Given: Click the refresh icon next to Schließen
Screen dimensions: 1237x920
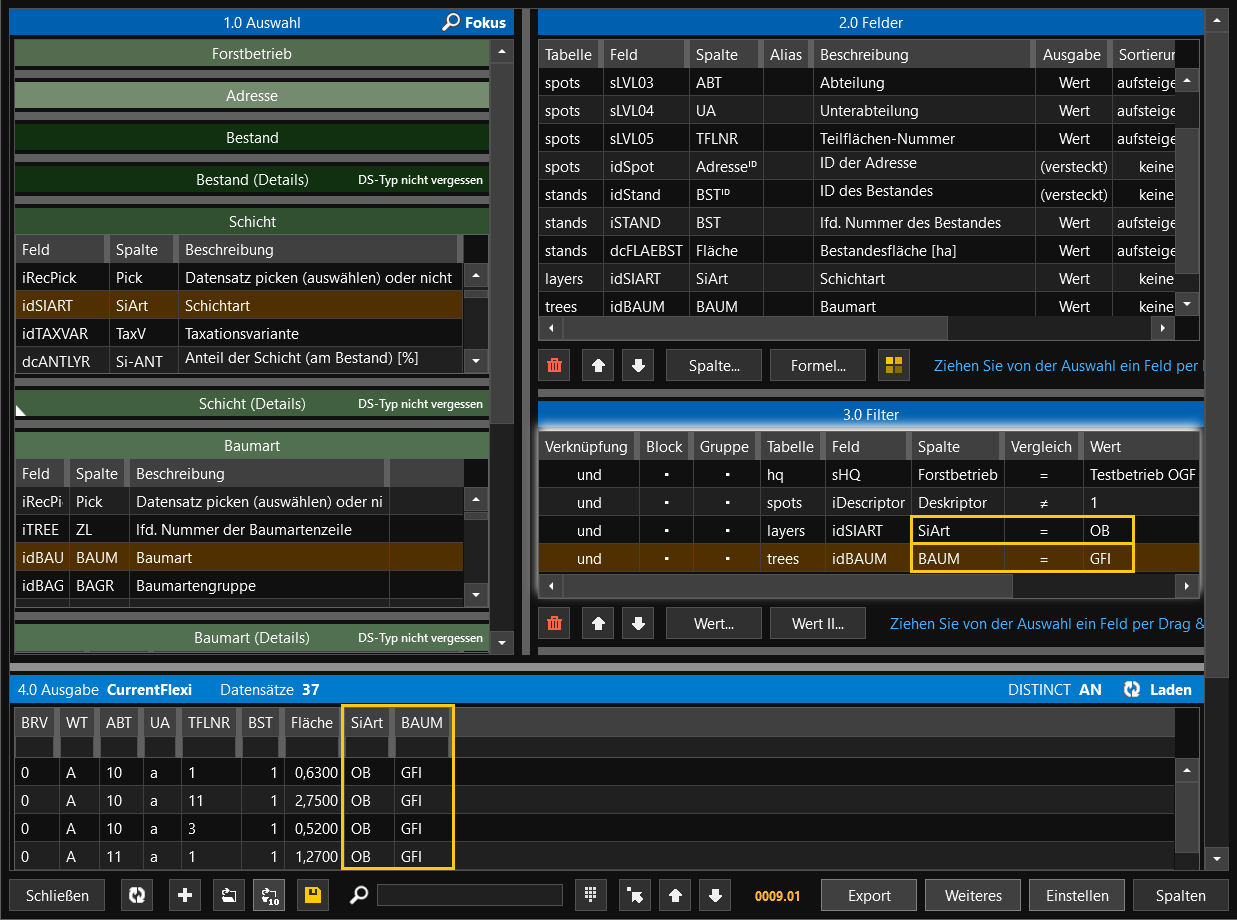Looking at the screenshot, I should pos(137,895).
